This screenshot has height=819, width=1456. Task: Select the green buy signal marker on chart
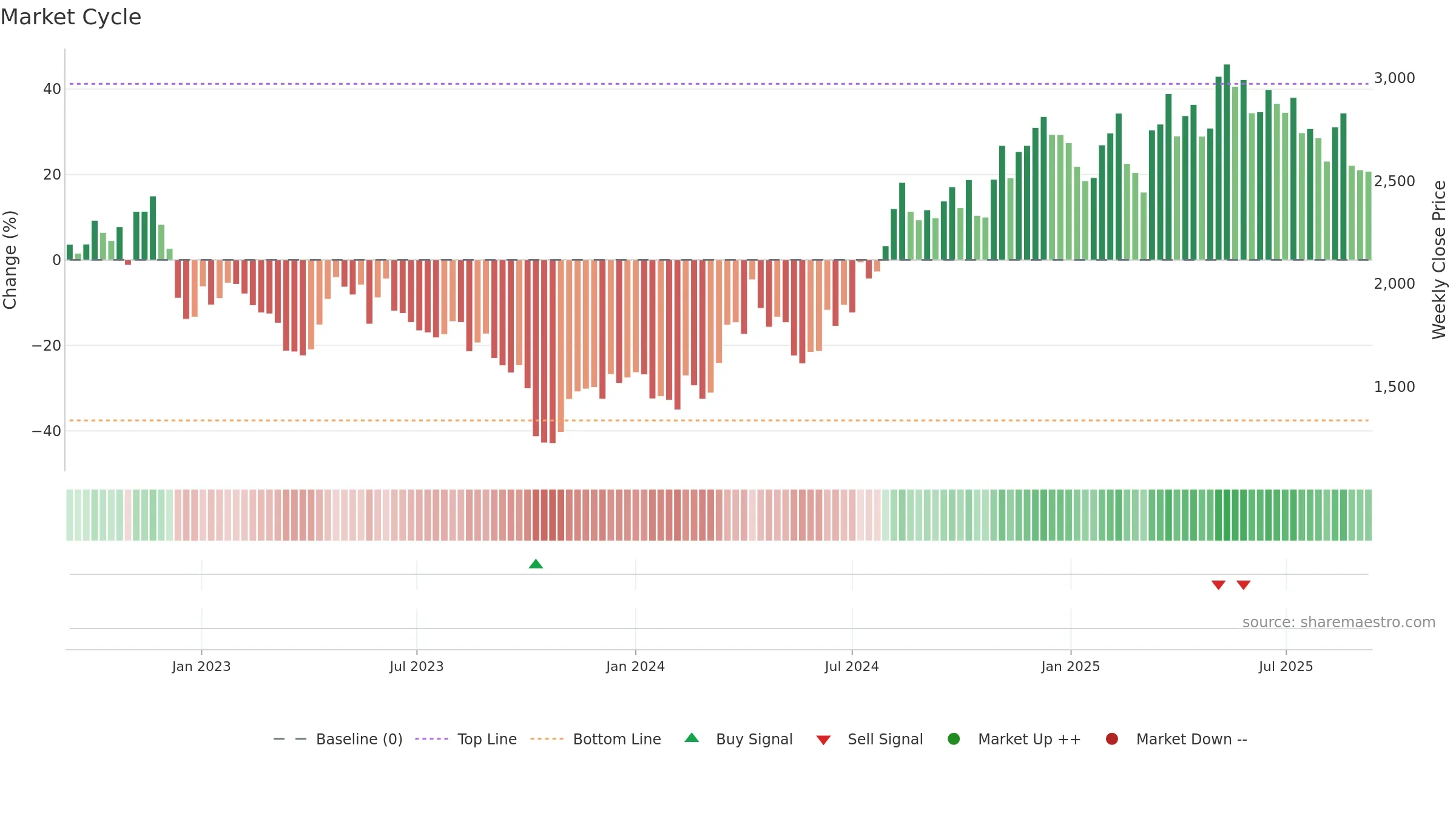coord(536,564)
